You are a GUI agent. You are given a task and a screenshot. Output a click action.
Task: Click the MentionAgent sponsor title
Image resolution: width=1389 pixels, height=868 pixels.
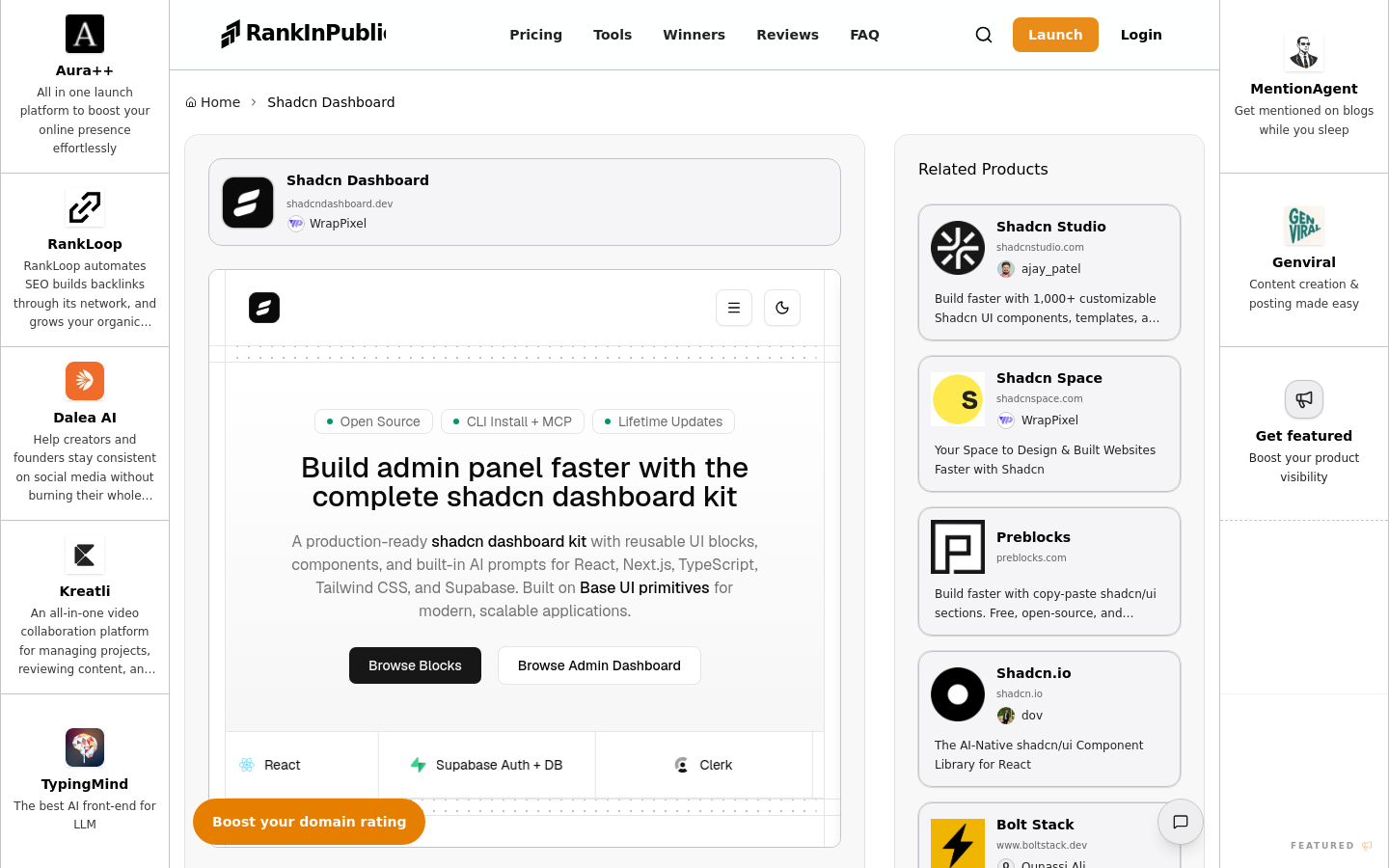1304,89
